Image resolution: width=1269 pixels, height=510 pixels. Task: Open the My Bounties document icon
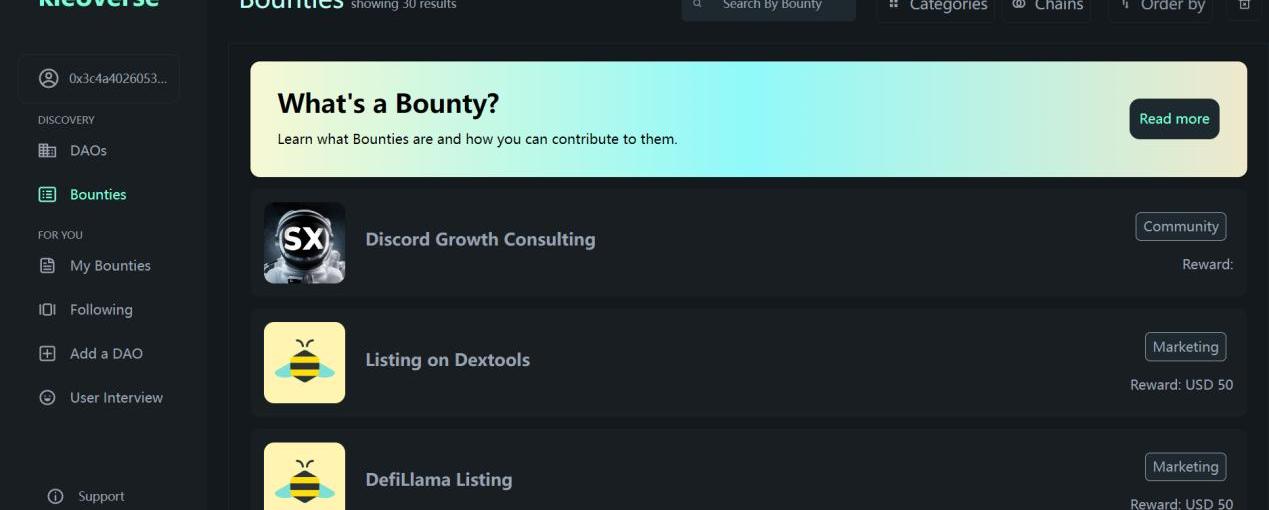tap(47, 266)
